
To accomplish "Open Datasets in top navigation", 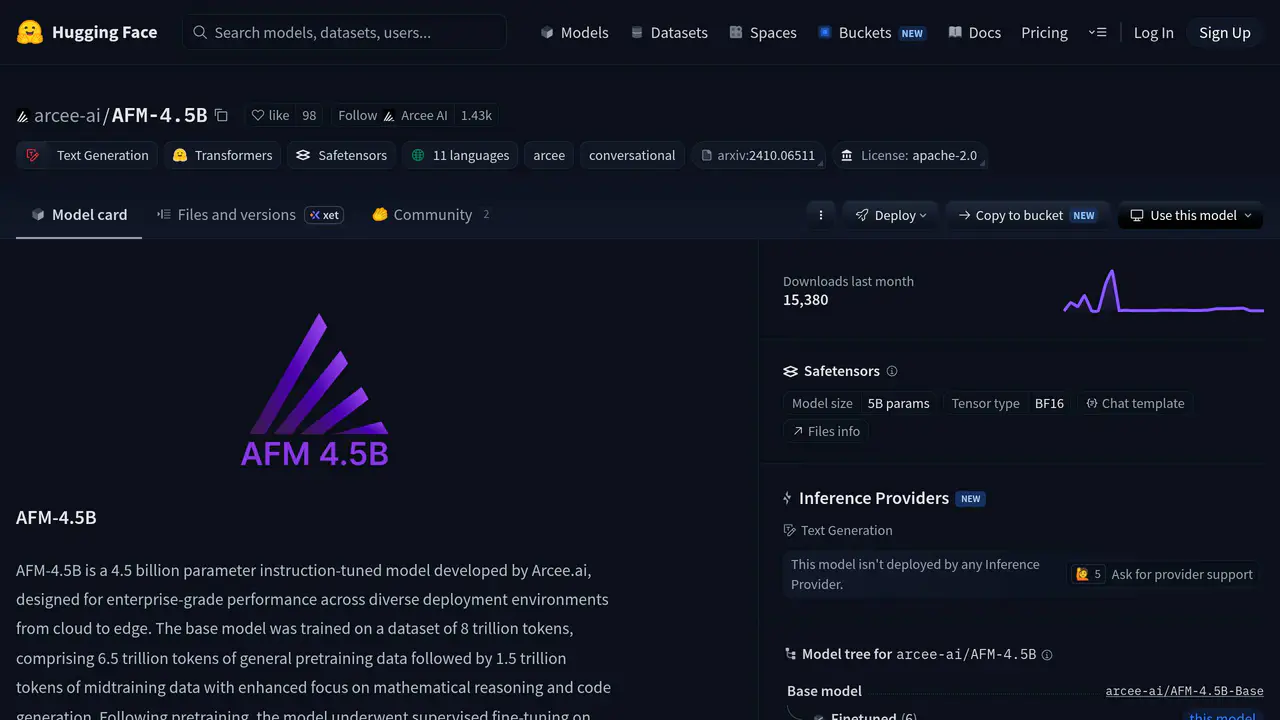I will tap(669, 32).
